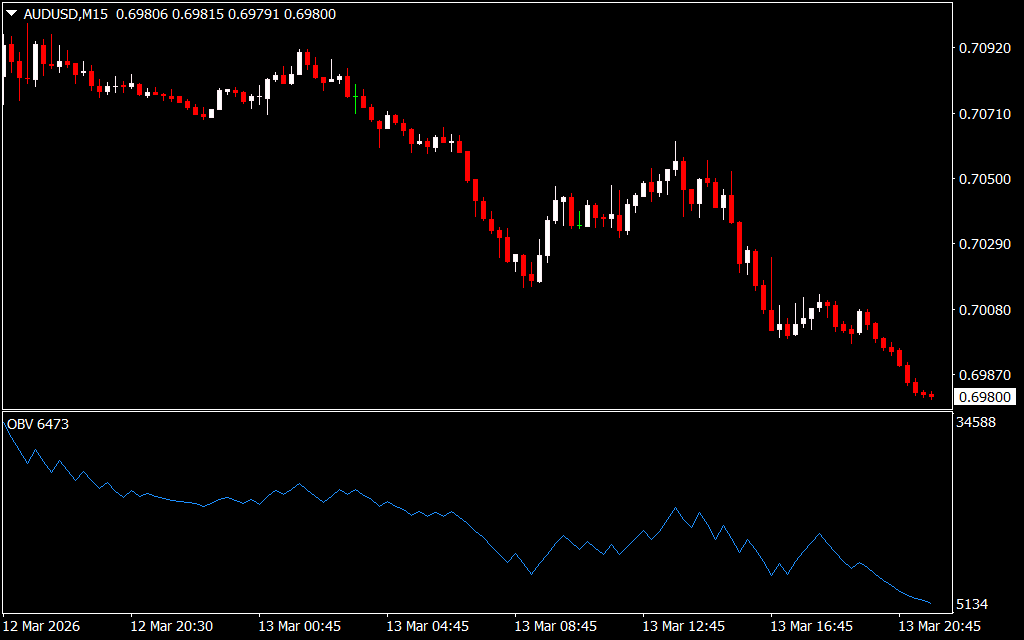
Task: Click the 13 Mar 16:45 time label
Action: (x=812, y=626)
